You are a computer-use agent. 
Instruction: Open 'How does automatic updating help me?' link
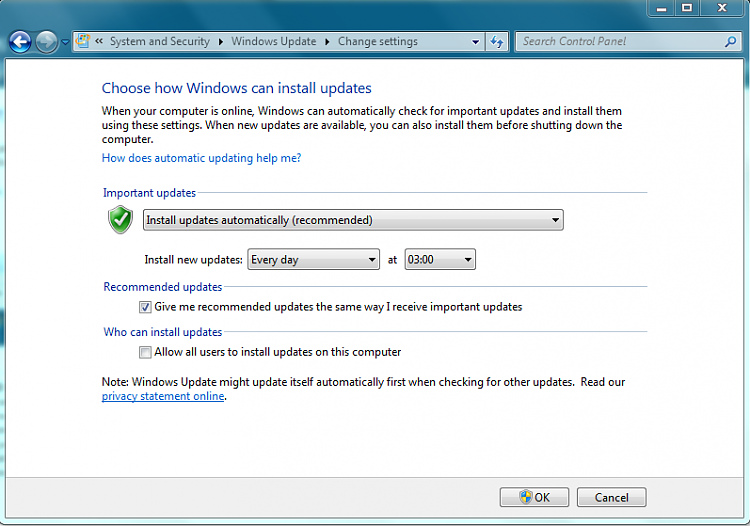point(201,158)
